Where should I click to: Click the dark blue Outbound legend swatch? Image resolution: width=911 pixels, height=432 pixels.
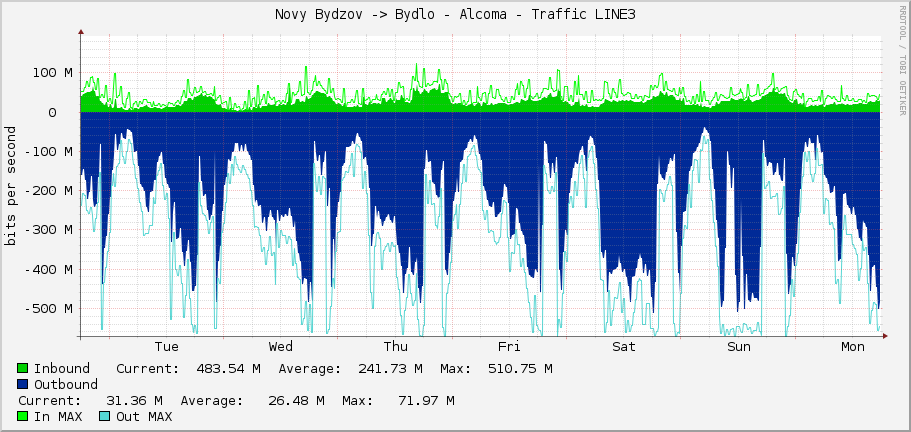click(23, 384)
